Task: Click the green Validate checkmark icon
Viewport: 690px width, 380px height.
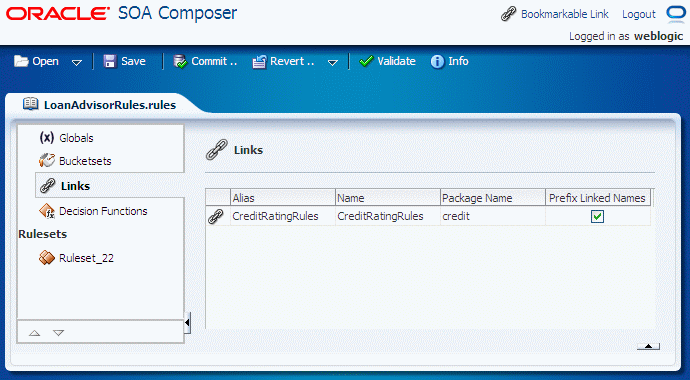Action: pos(366,61)
